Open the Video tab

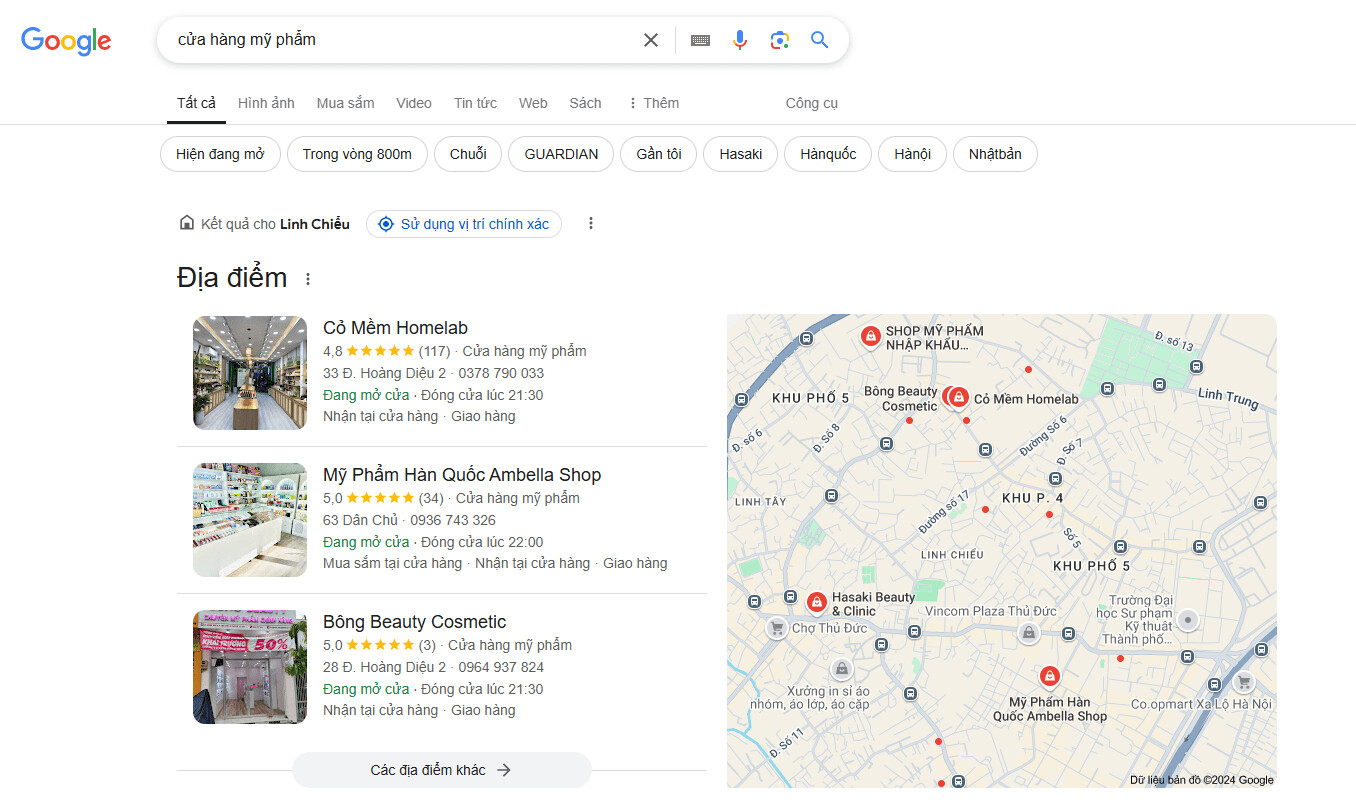(x=414, y=103)
